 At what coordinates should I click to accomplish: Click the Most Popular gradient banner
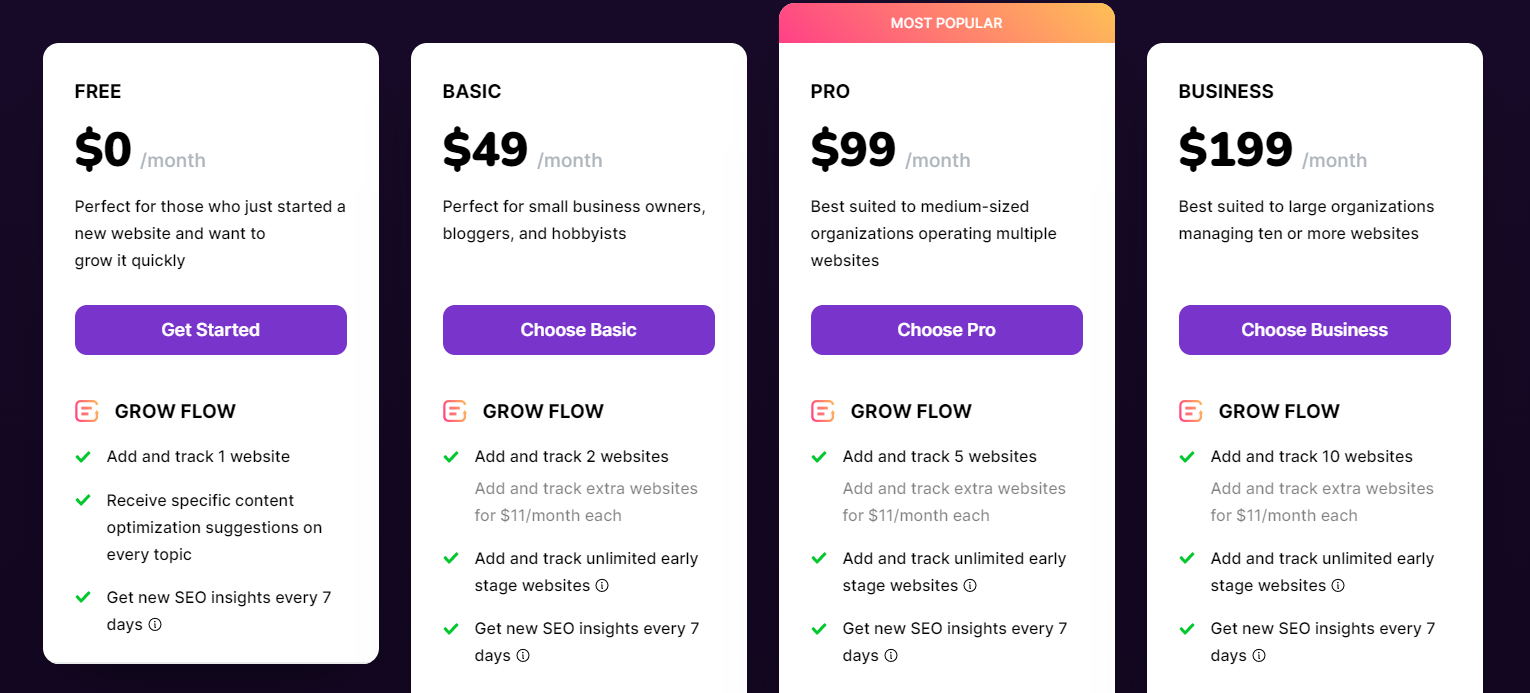tap(947, 23)
